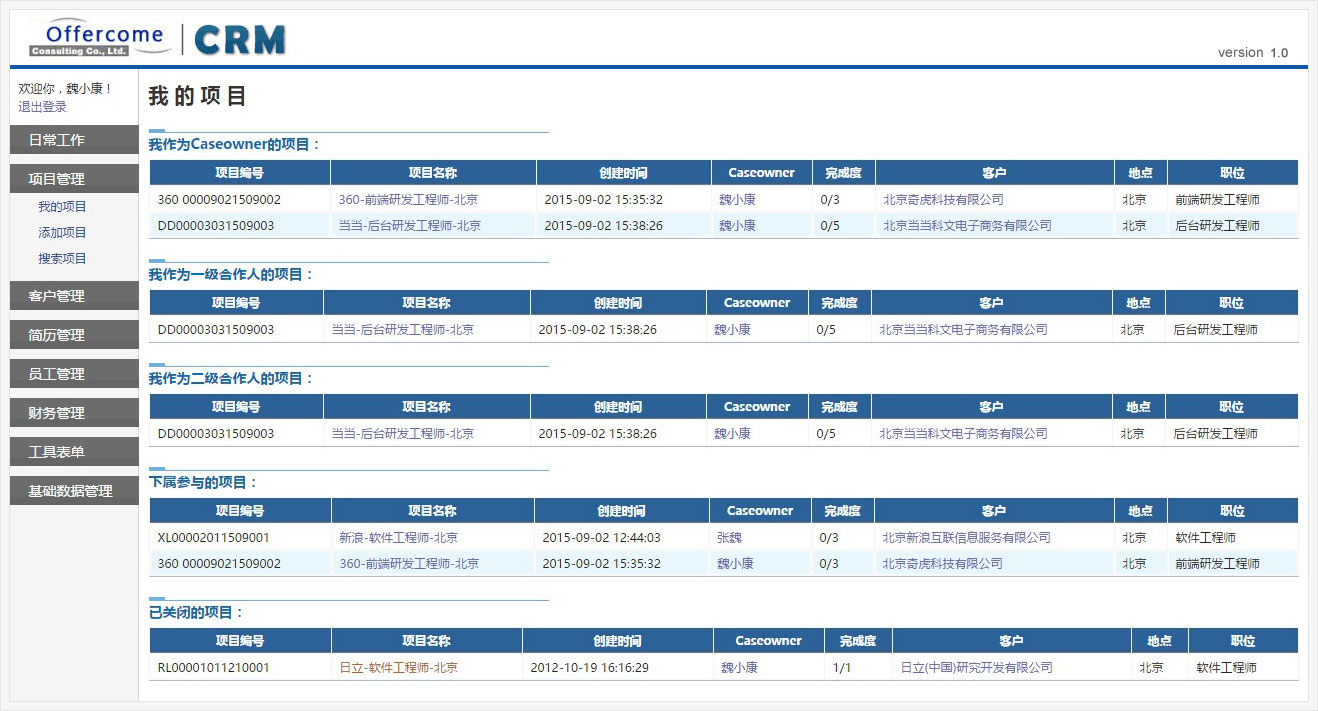The height and width of the screenshot is (711, 1318).
Task: Click Caseowner header in 二级合作人 table
Action: point(757,407)
